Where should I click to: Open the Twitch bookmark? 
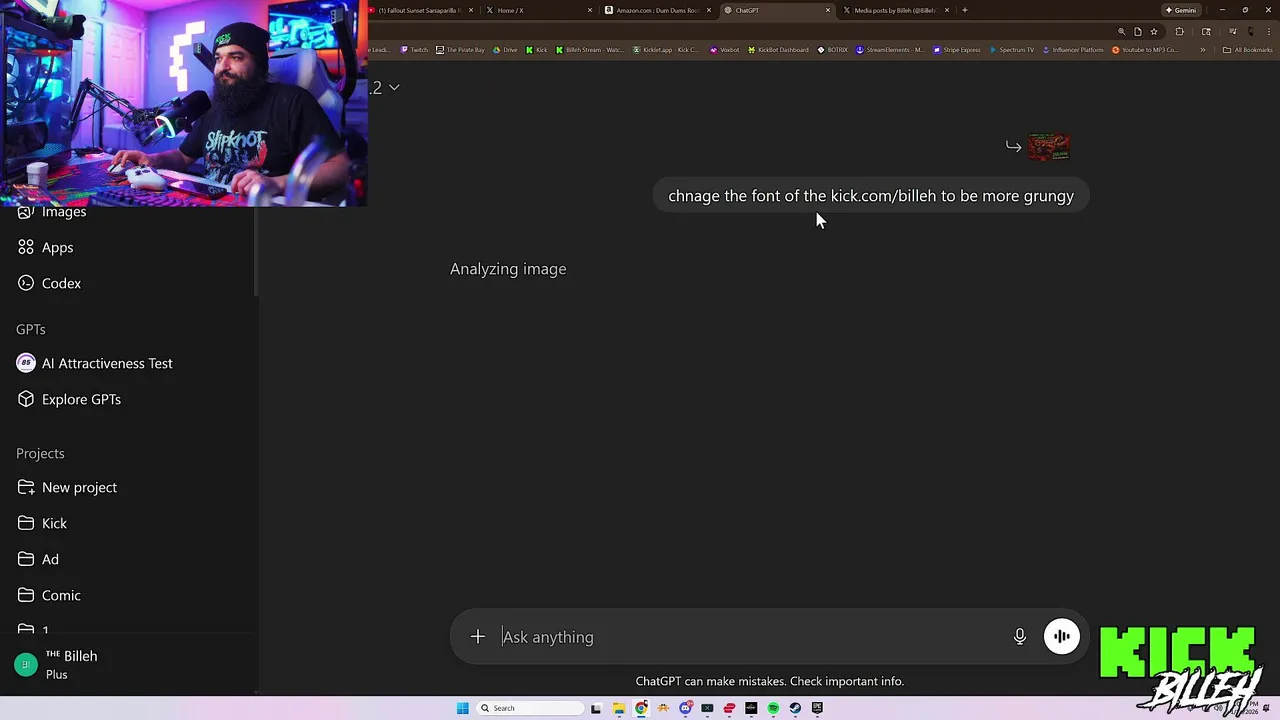coord(414,50)
